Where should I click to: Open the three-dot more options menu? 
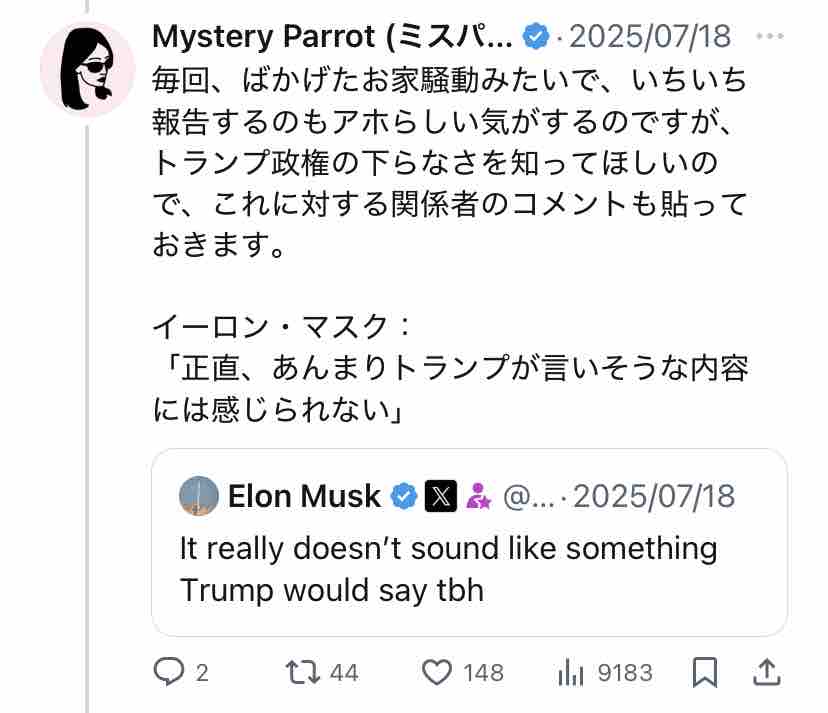click(770, 38)
